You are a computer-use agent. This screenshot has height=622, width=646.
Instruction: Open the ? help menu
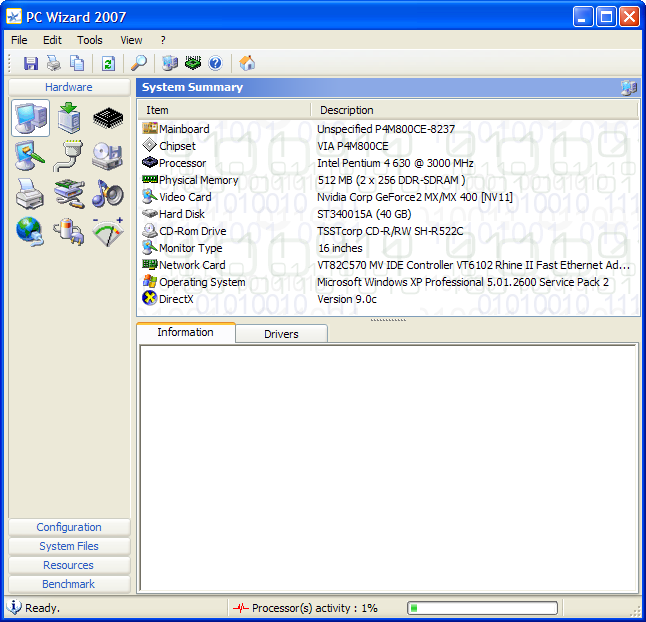[x=163, y=40]
